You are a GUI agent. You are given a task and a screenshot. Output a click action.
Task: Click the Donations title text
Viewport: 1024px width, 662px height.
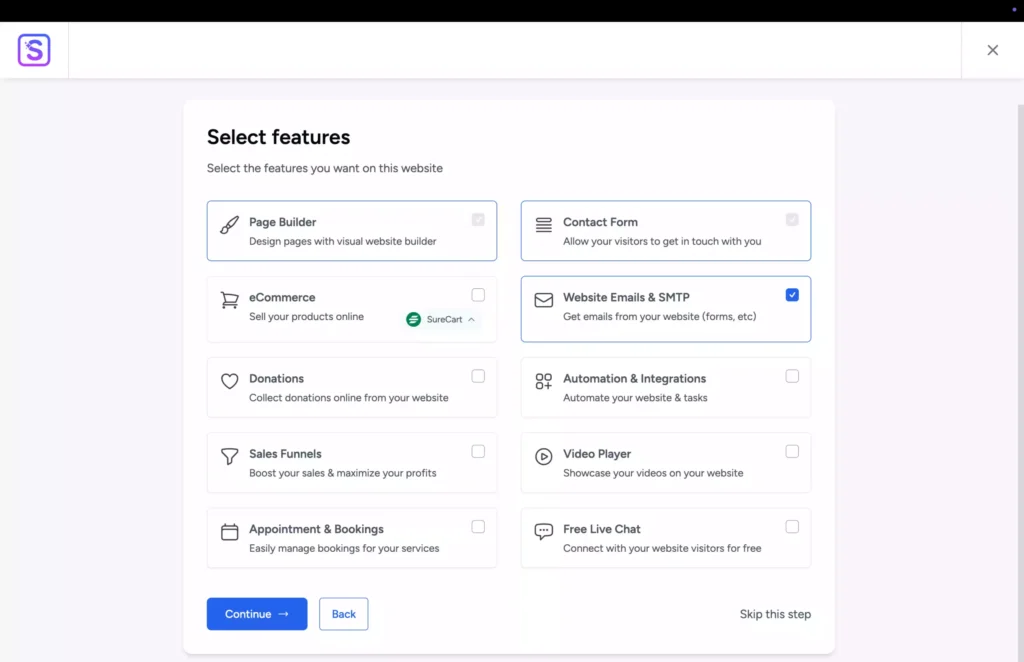point(276,379)
